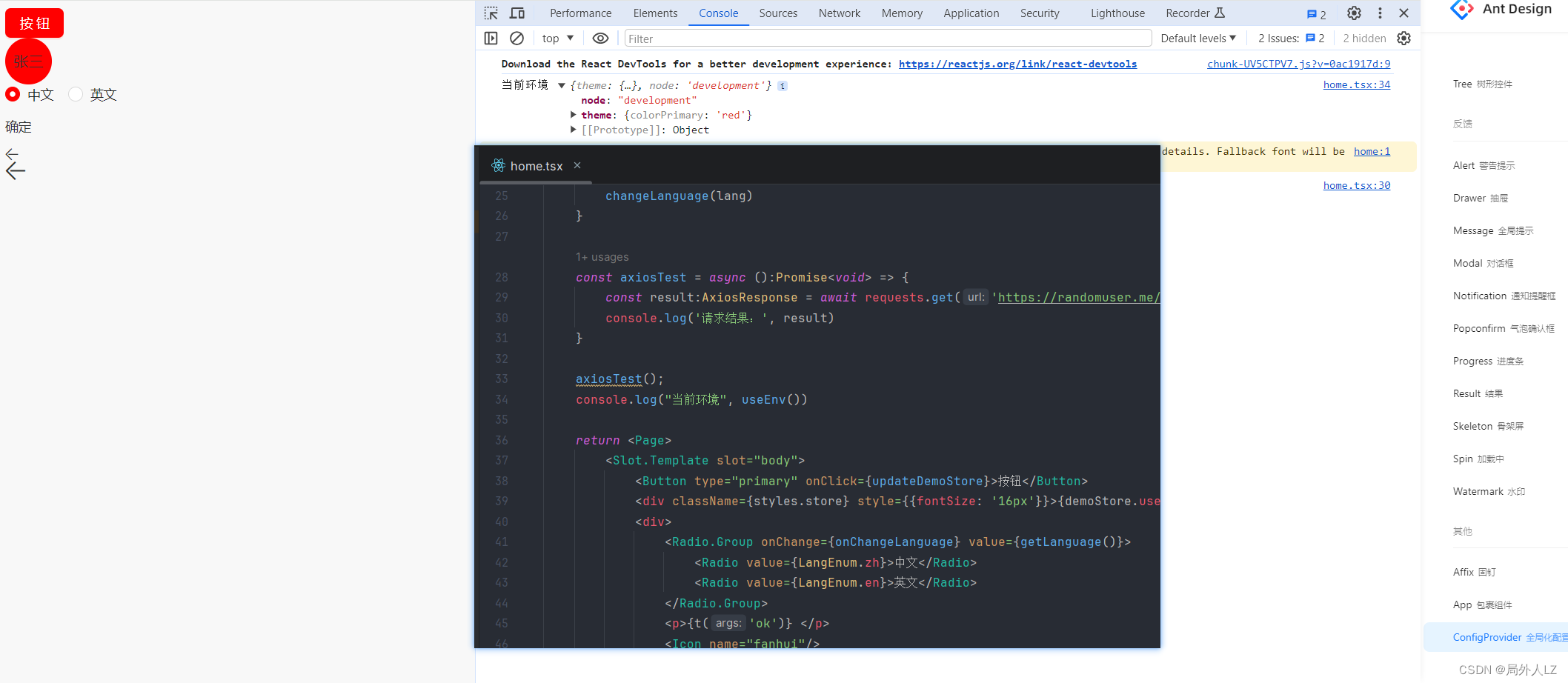Clear the console with the ban icon
1568x683 pixels.
tap(517, 39)
